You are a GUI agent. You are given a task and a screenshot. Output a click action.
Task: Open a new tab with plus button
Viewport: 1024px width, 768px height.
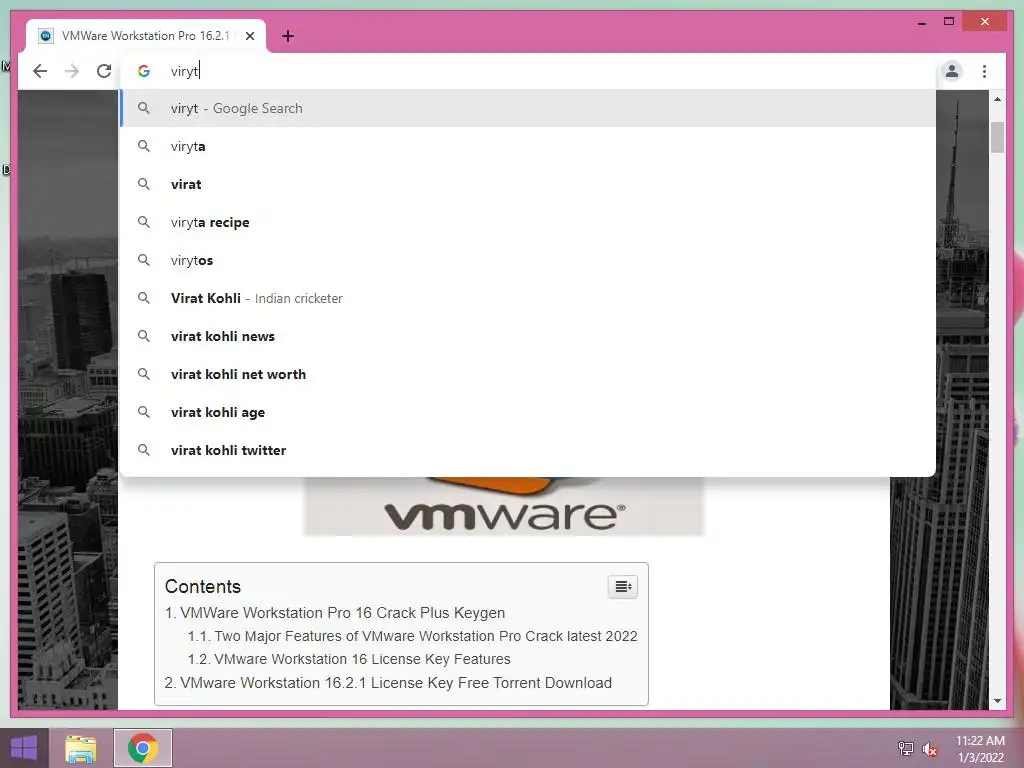(x=288, y=36)
